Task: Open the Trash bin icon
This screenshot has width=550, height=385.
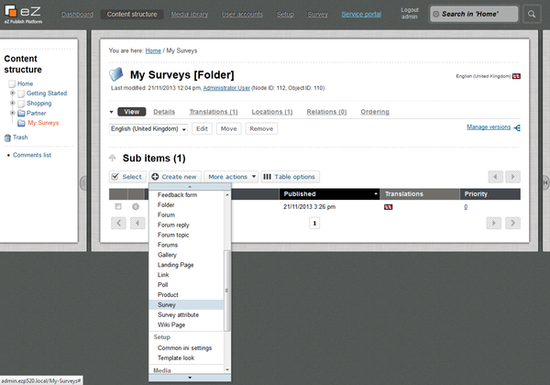Action: (x=7, y=137)
